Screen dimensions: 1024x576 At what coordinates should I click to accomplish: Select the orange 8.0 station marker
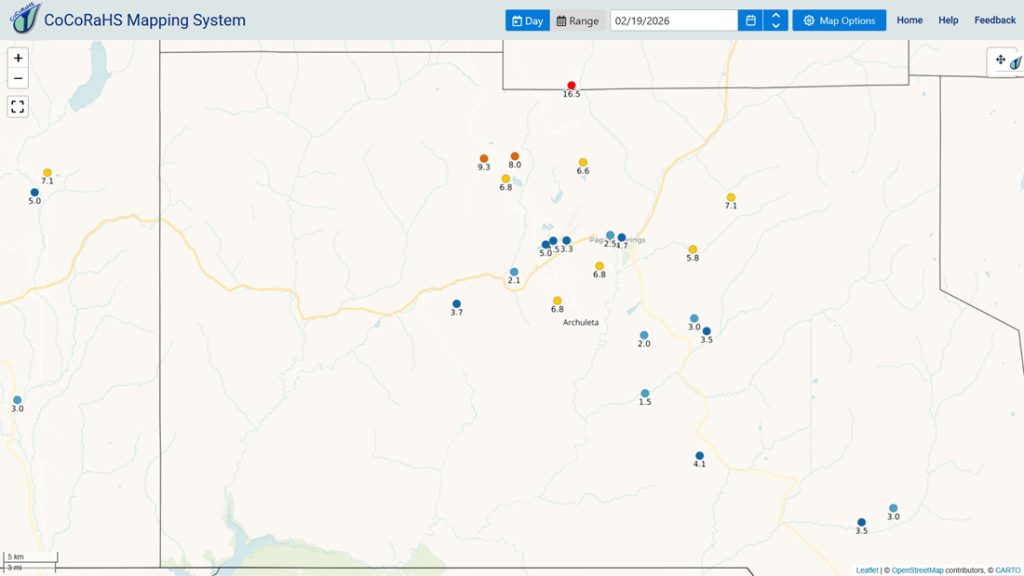pyautogui.click(x=515, y=157)
